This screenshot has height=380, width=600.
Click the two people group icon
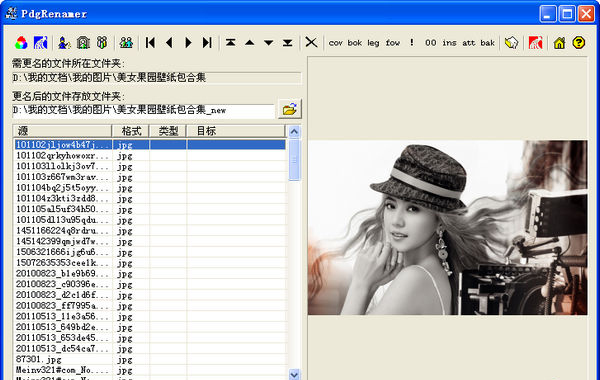126,42
